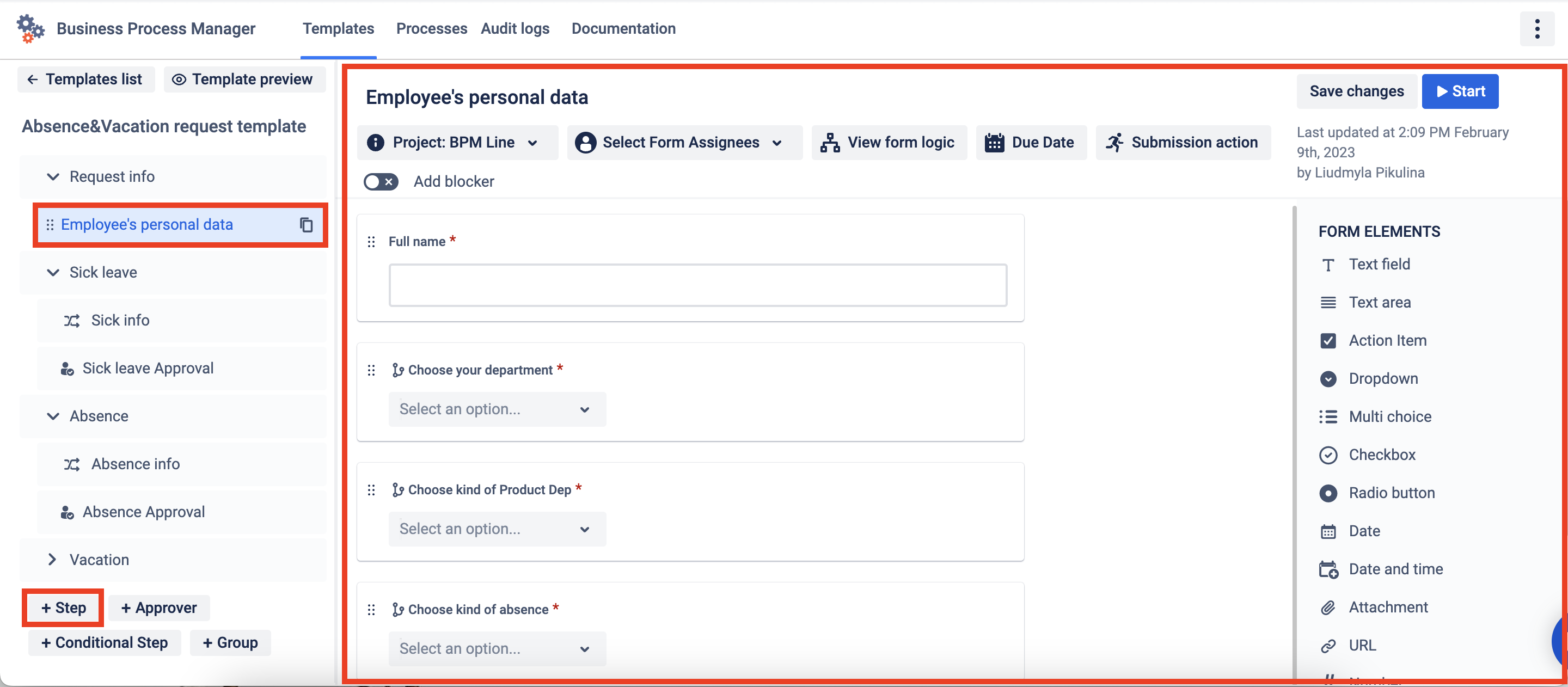Click the View form logic icon button
Viewport: 1568px width, 687px height.
[x=829, y=143]
